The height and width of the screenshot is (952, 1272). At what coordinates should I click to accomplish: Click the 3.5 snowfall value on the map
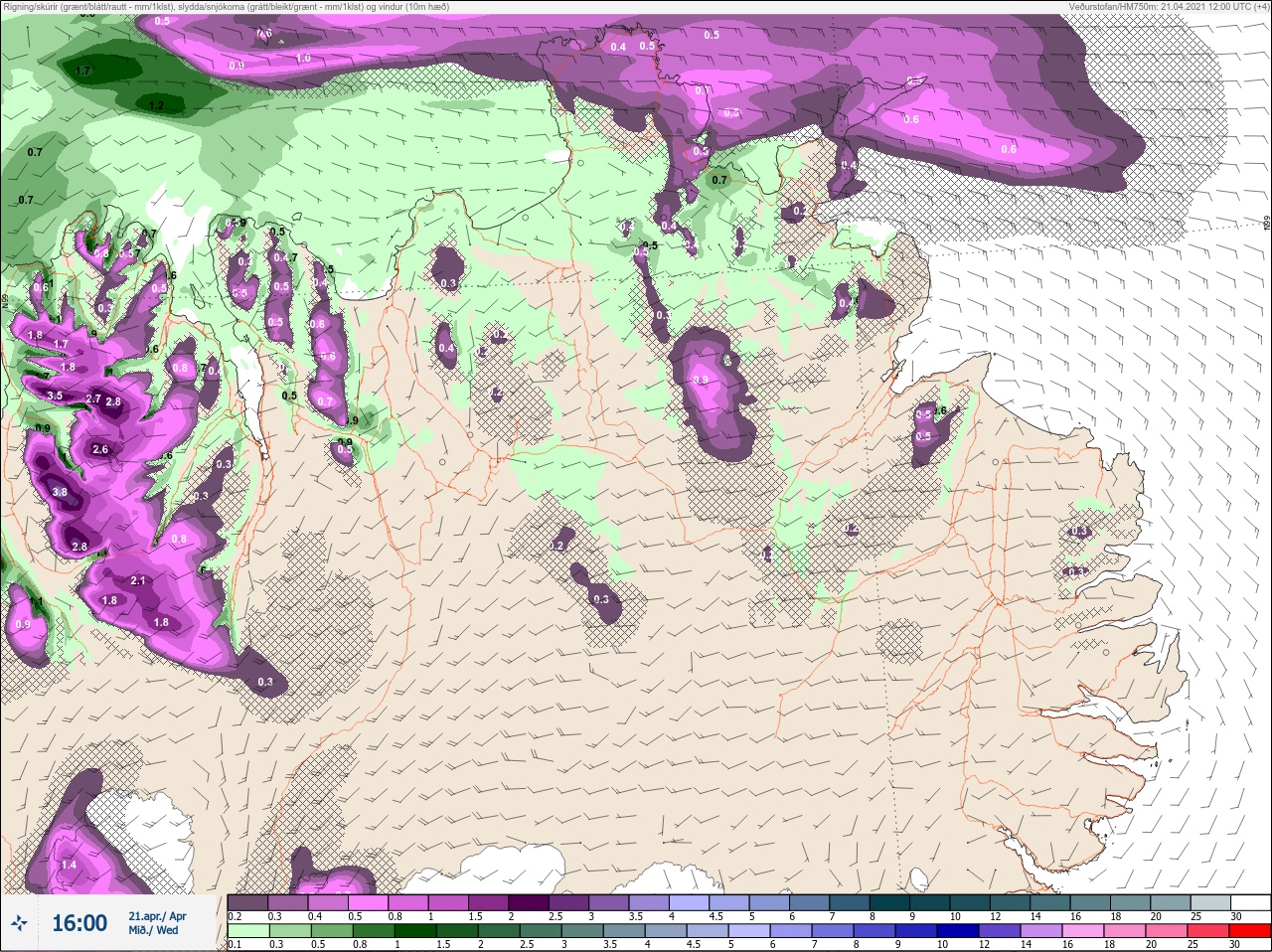click(55, 397)
